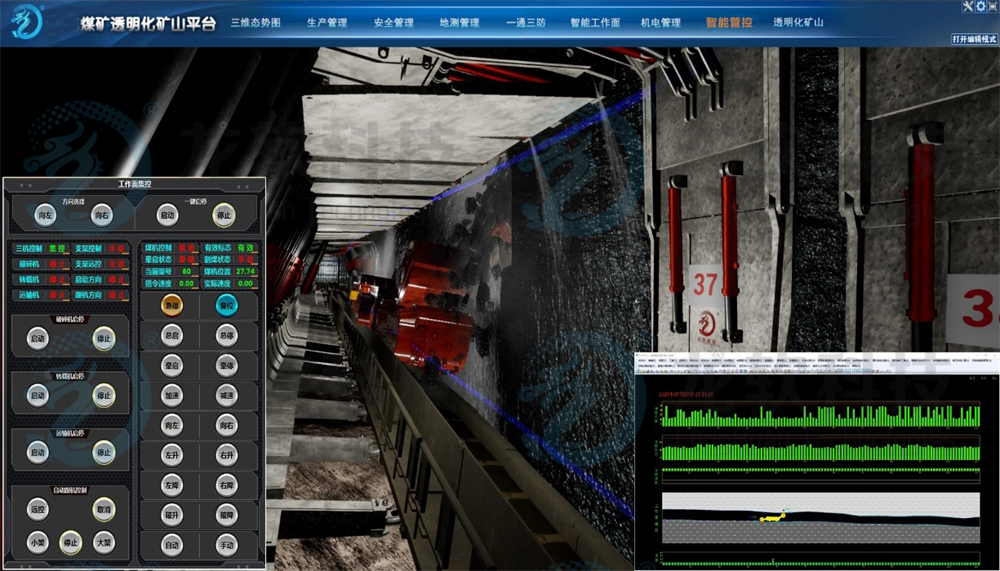
Task: Select 向左 under 方向选择
Action: coord(44,215)
